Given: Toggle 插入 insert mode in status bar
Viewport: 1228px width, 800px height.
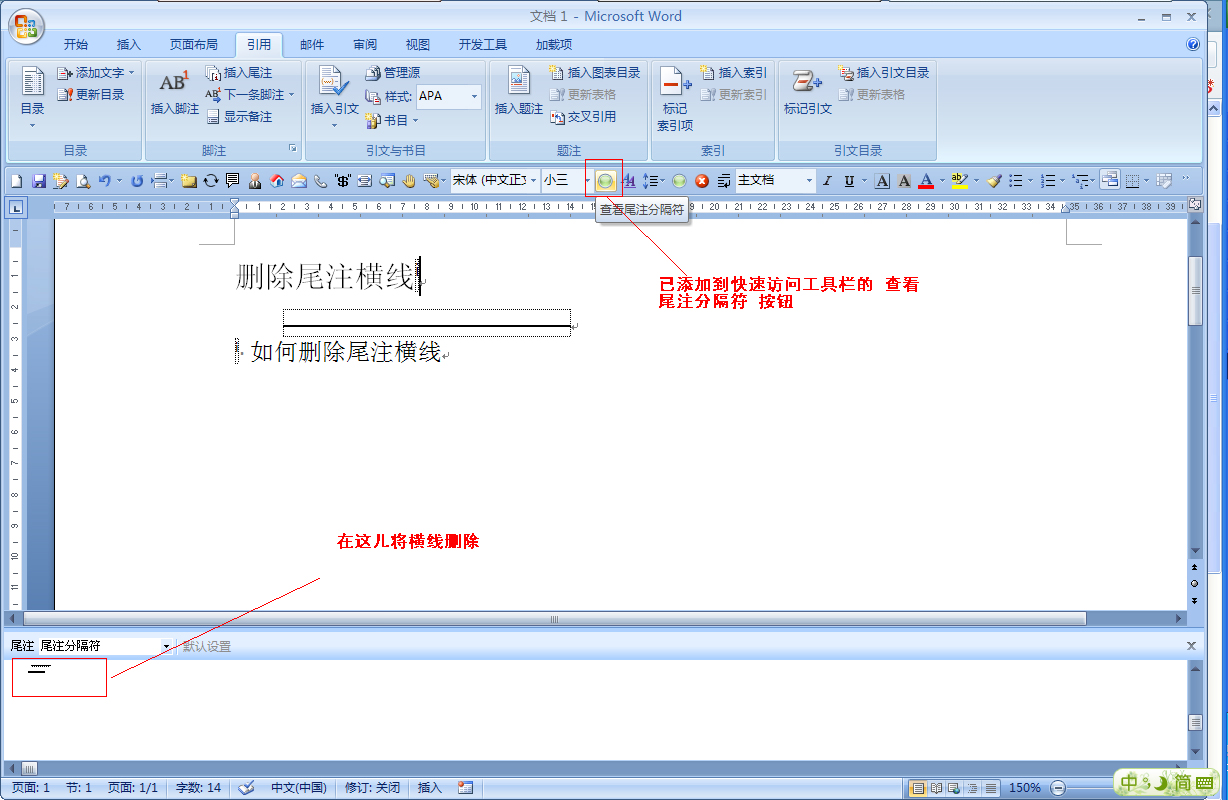Looking at the screenshot, I should point(430,788).
